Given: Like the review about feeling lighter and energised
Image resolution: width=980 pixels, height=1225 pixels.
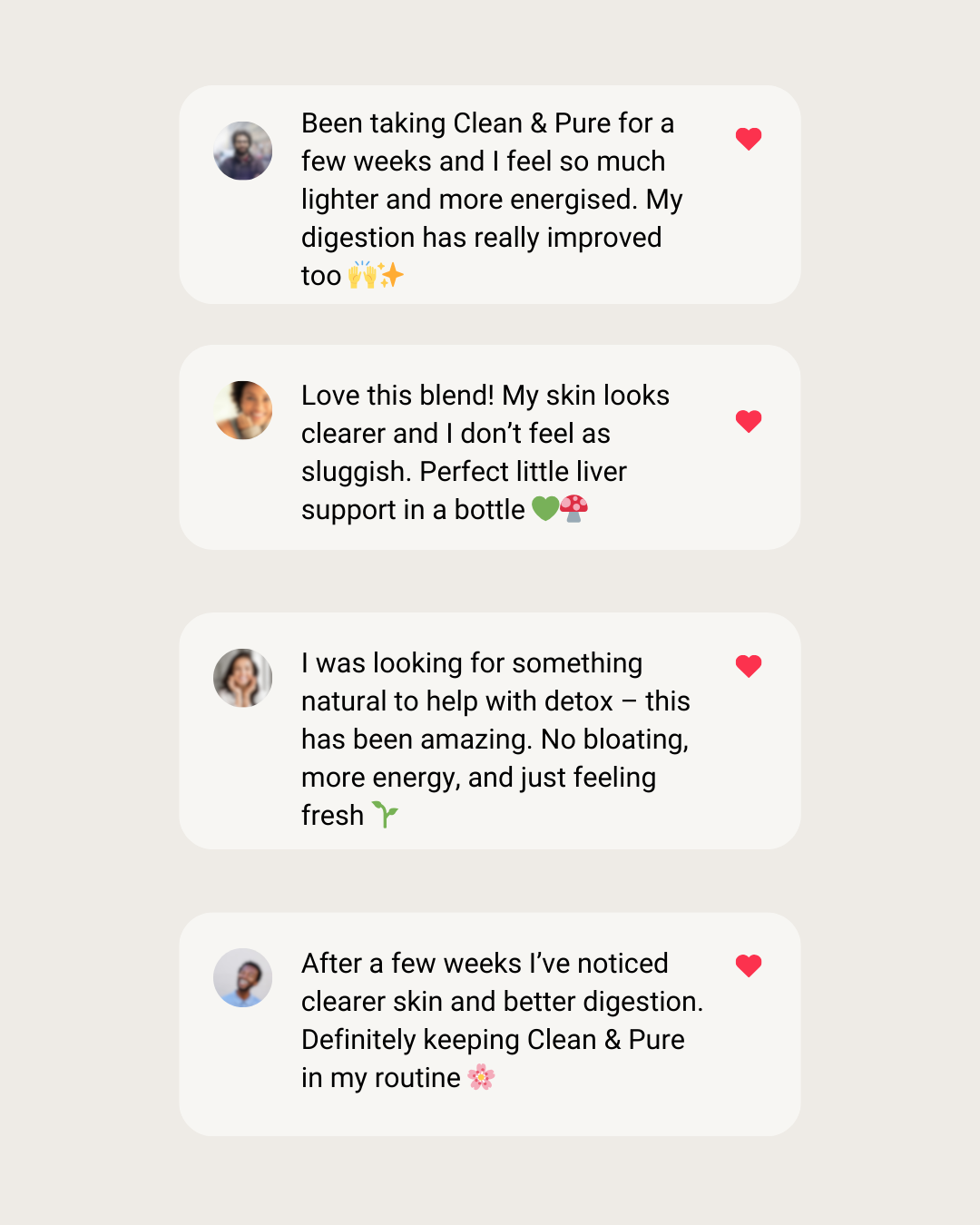Looking at the screenshot, I should 749,139.
